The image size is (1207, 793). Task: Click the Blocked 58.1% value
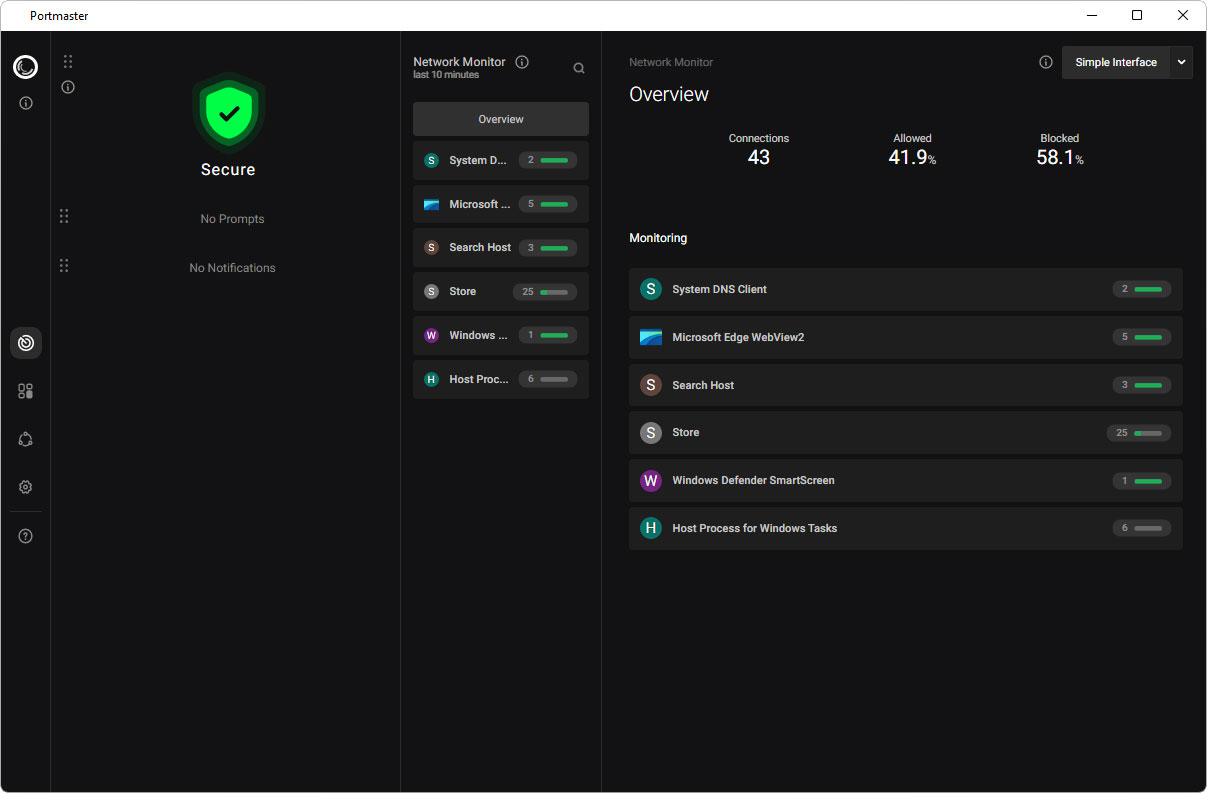pyautogui.click(x=1060, y=157)
